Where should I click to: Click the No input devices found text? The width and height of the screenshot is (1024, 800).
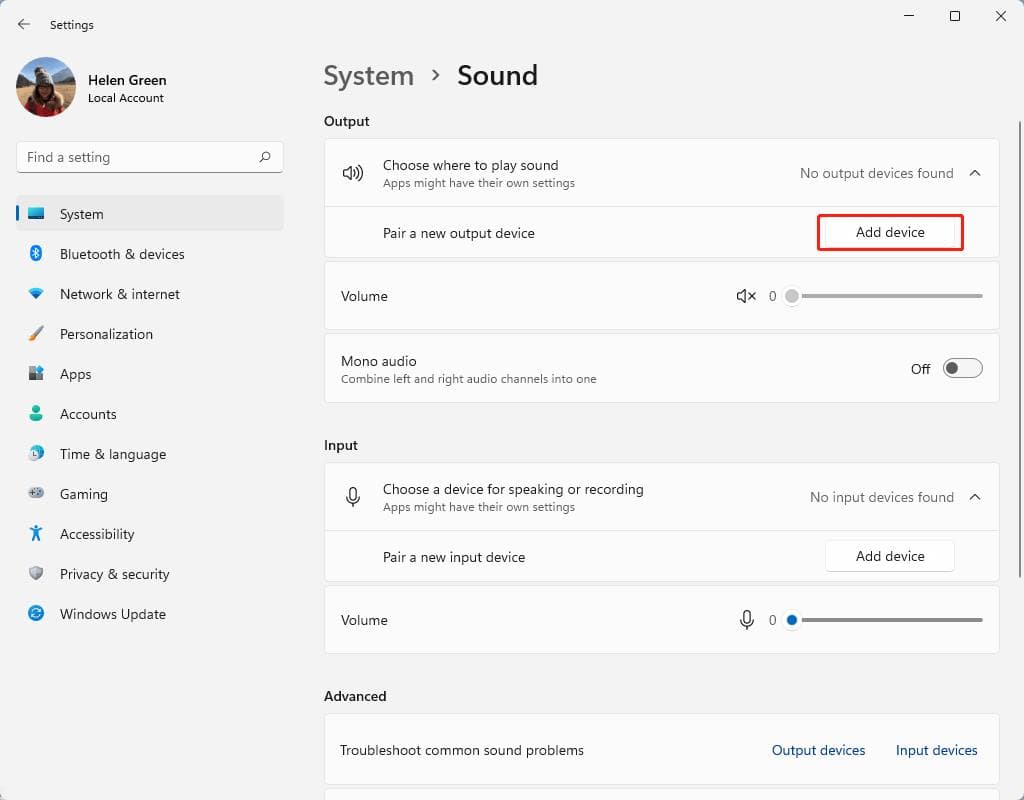pos(882,497)
